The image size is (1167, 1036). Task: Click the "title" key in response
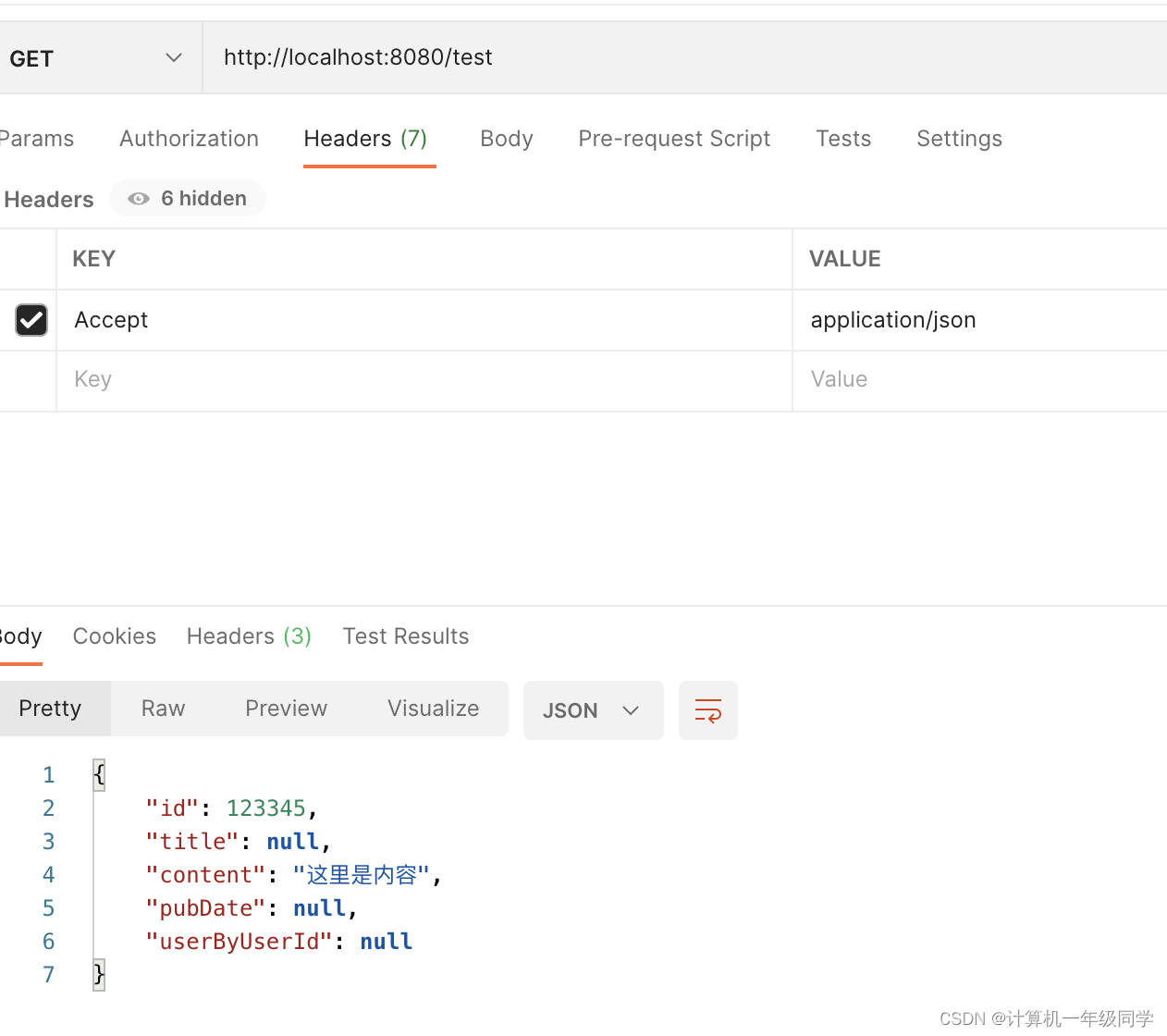pos(192,842)
